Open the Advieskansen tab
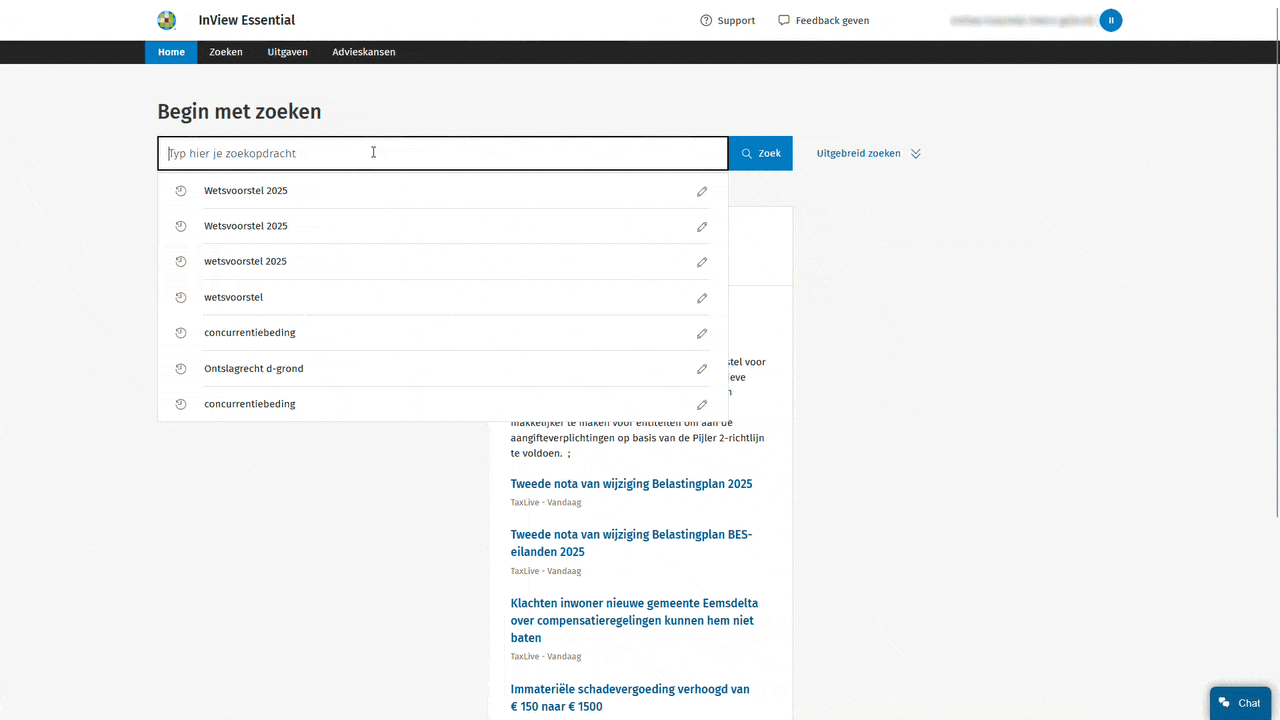 [363, 52]
